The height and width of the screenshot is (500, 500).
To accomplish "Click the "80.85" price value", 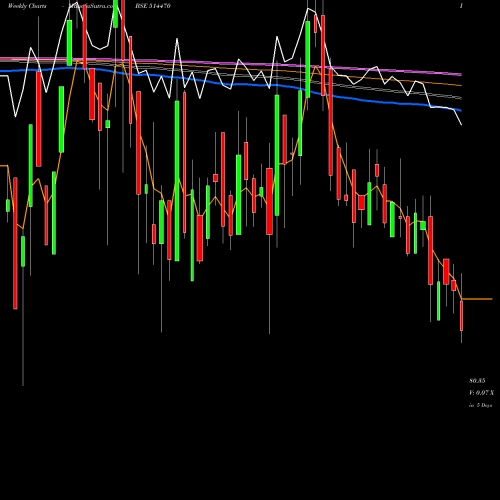I will 477,381.
